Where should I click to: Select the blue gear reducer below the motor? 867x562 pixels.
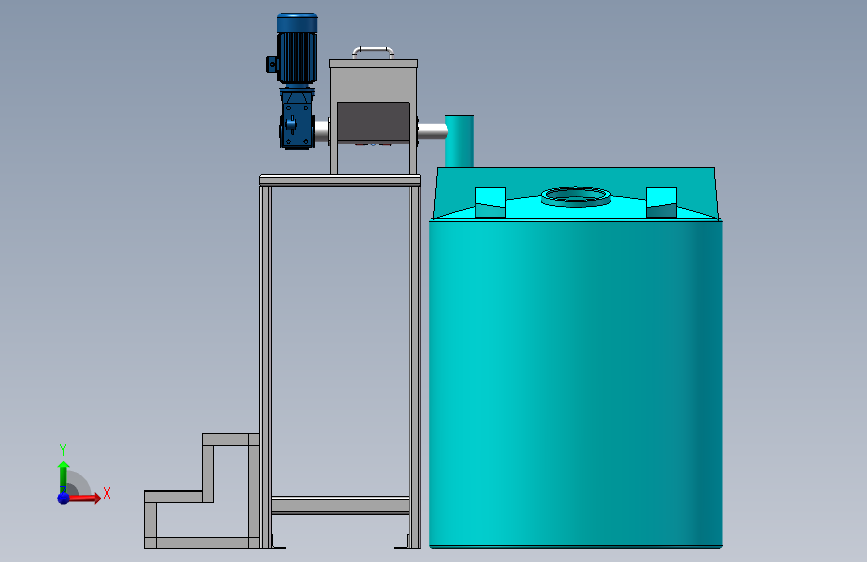[x=297, y=118]
